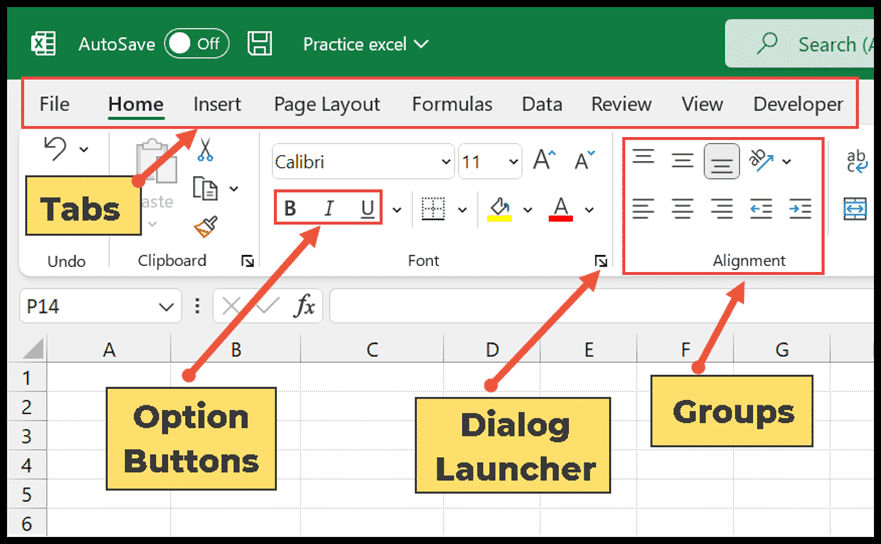Viewport: 881px width, 544px height.
Task: Toggle Italic formatting
Action: [329, 208]
